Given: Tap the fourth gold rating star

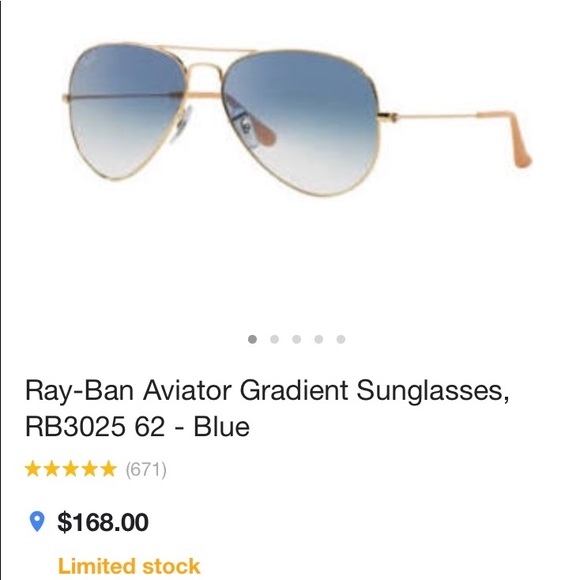Looking at the screenshot, I should click(x=89, y=469).
